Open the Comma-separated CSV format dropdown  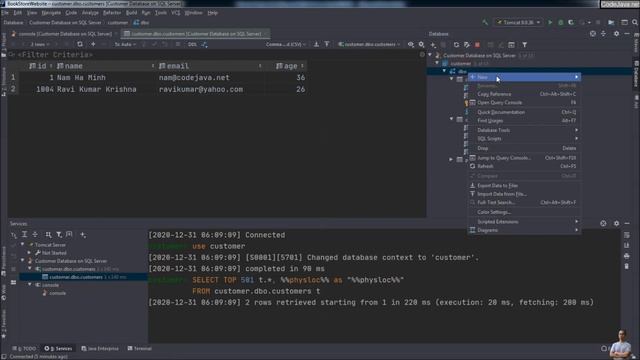click(286, 44)
